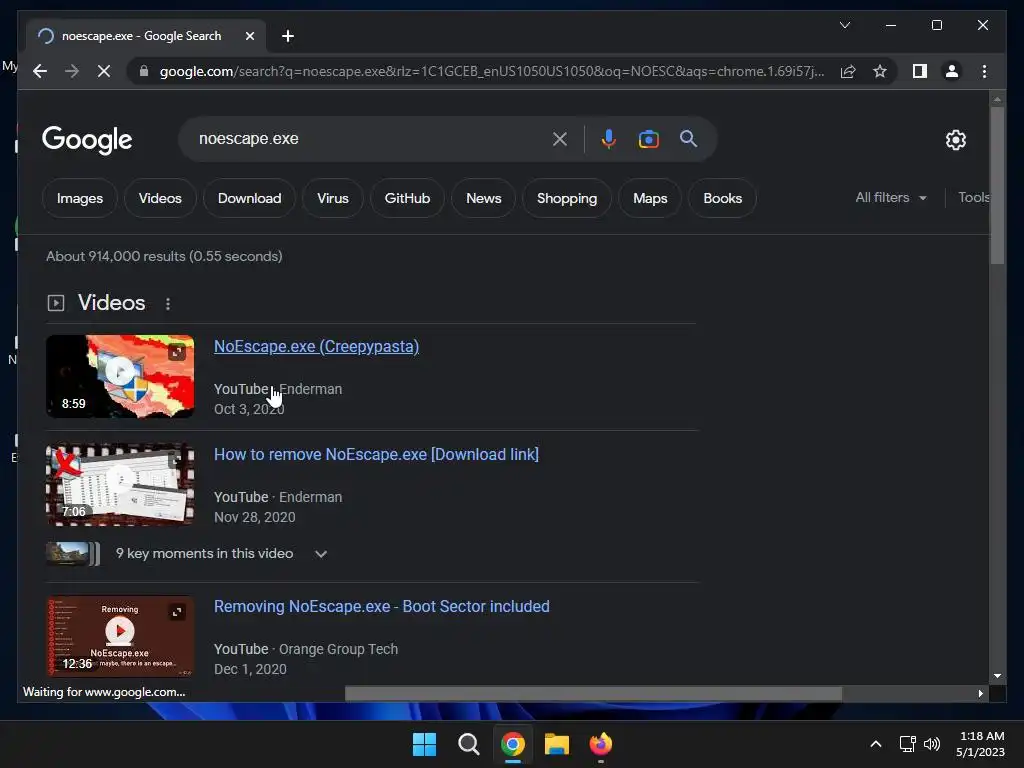Open File Explorer from the taskbar
Screen dimensions: 1024x768
click(x=556, y=744)
